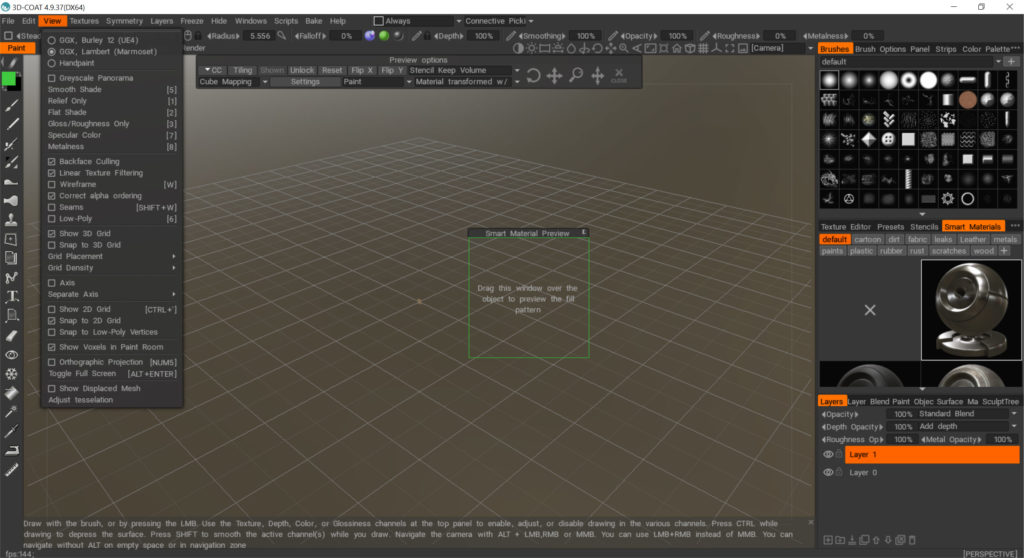Screen dimensions: 1024x558
Task: Click the Tiling button in Preview options
Action: point(242,70)
